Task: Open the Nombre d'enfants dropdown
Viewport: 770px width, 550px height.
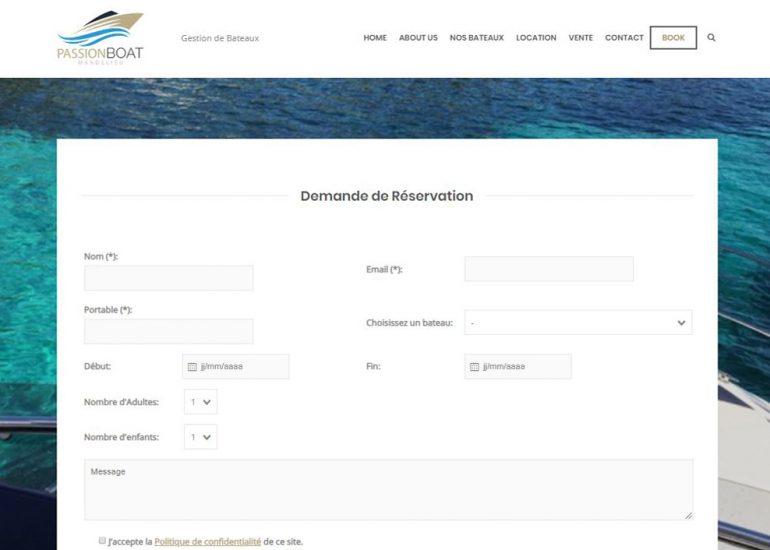Action: (x=201, y=437)
